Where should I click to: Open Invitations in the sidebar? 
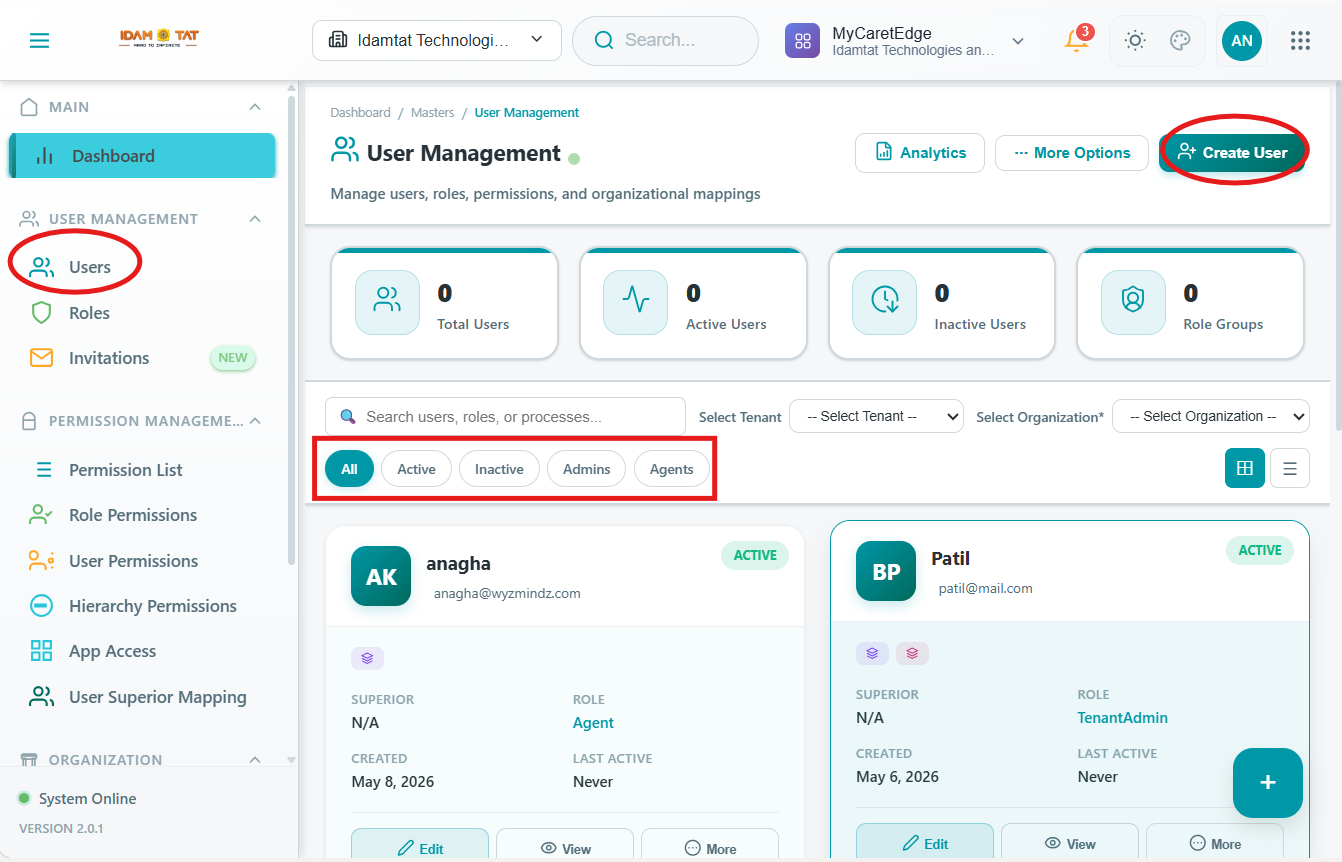(109, 358)
